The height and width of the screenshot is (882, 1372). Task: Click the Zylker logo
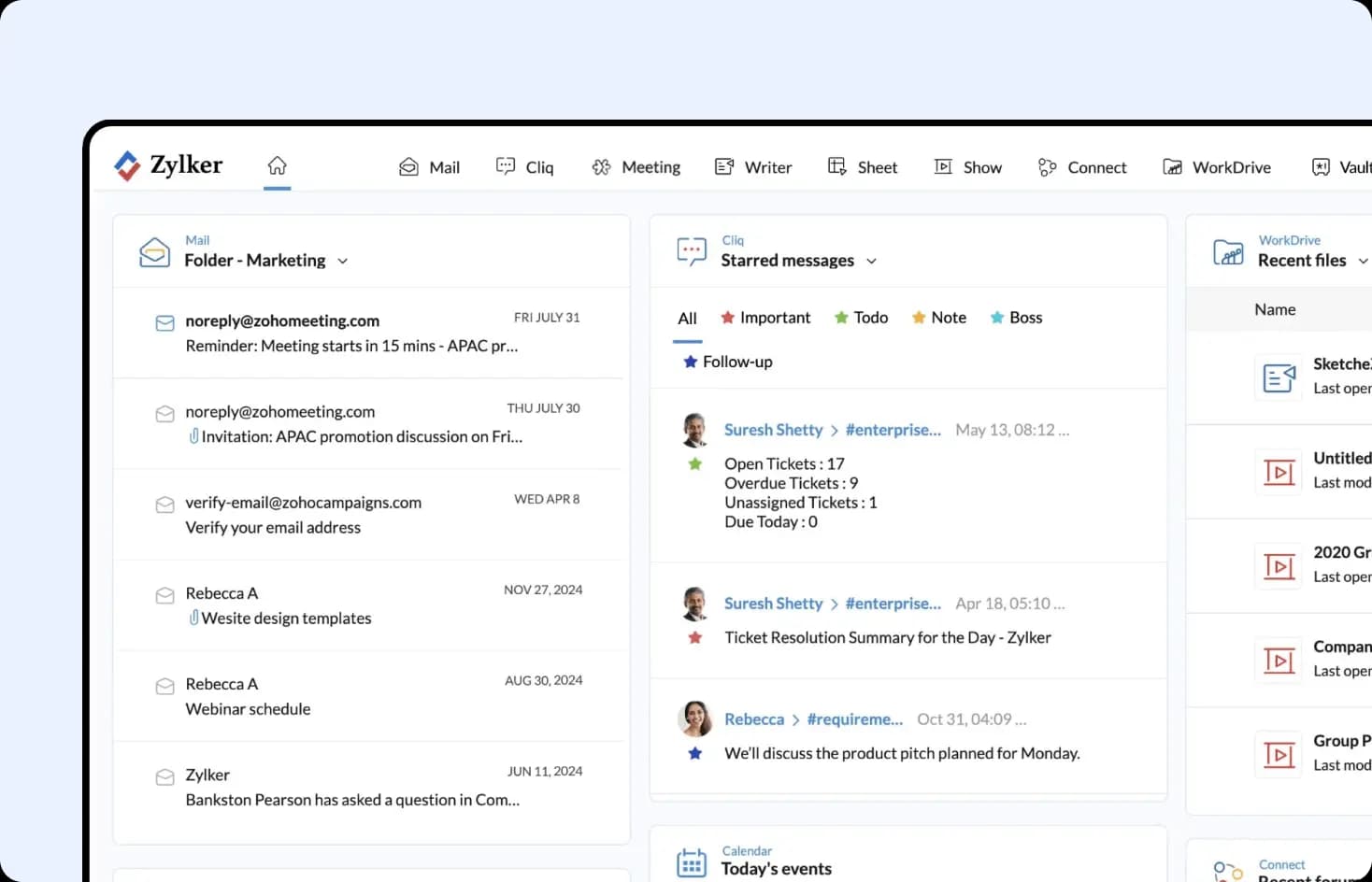tap(168, 165)
